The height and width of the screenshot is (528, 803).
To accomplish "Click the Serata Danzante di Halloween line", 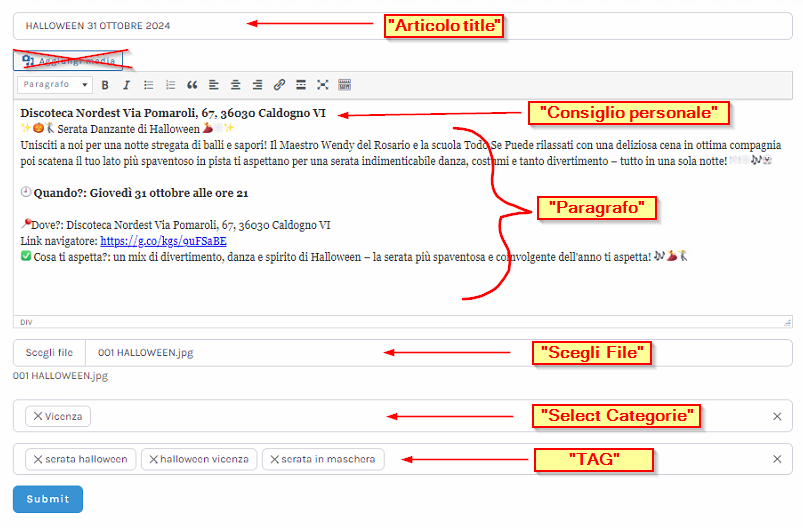I will (128, 129).
